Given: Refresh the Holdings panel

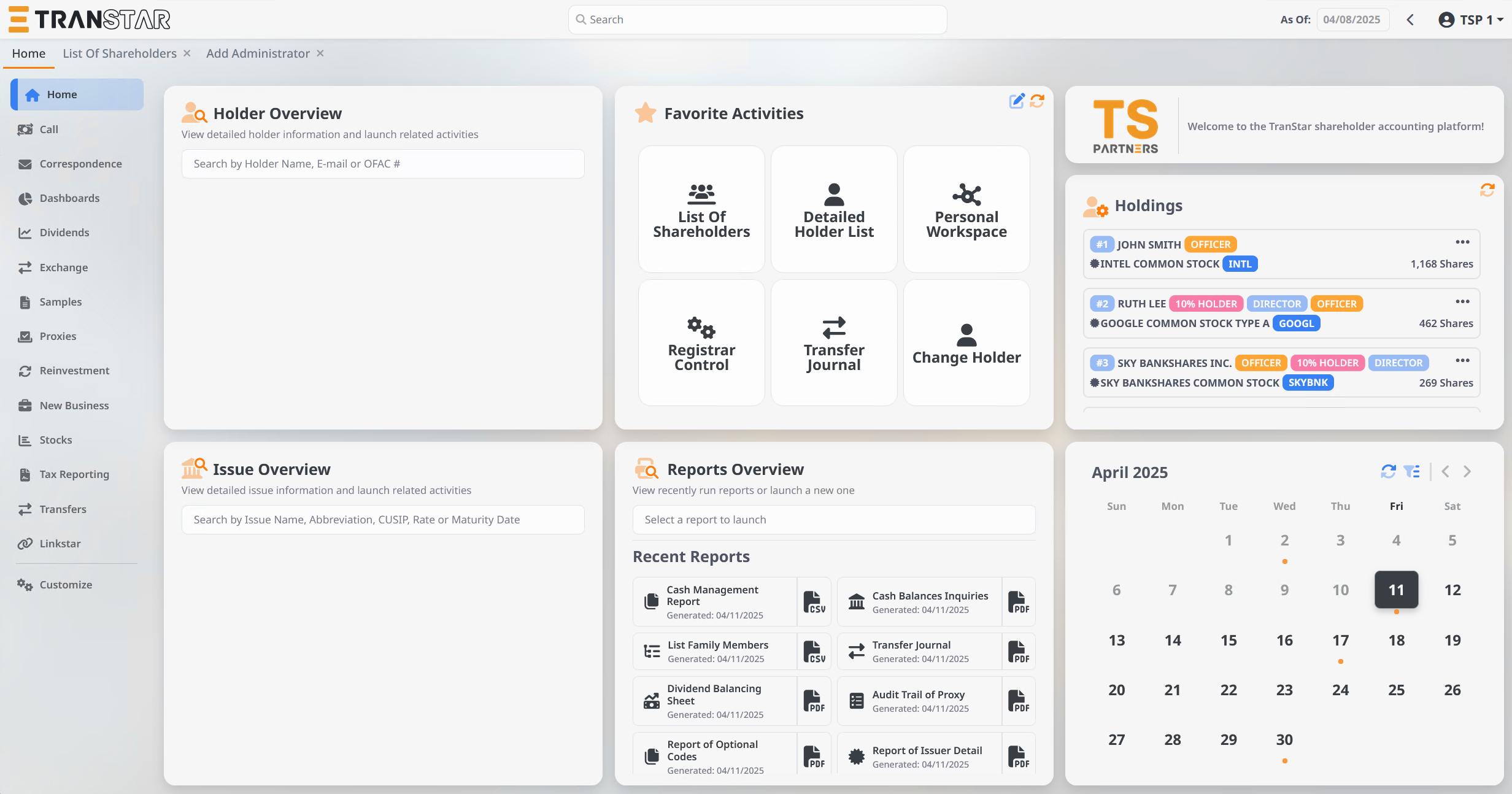Looking at the screenshot, I should [x=1487, y=190].
